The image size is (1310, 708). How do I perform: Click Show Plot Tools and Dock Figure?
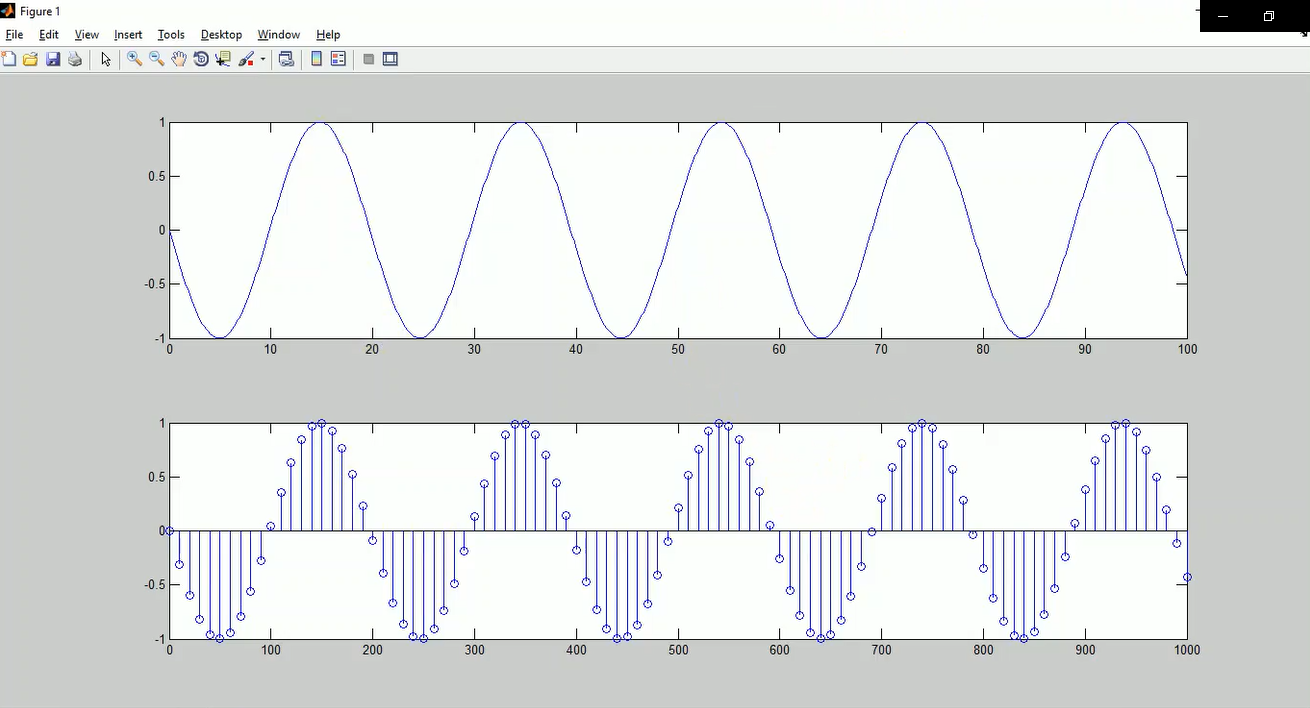[391, 59]
